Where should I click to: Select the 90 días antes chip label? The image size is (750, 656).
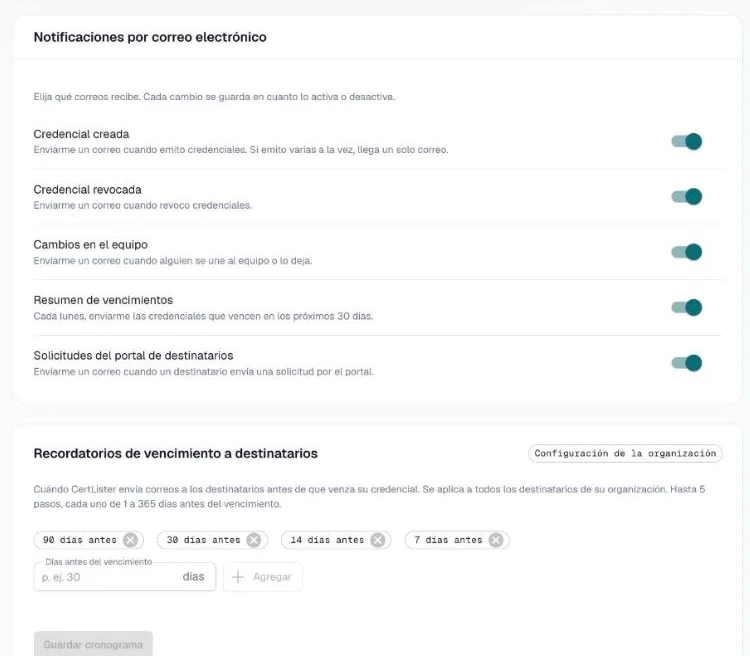pyautogui.click(x=80, y=540)
